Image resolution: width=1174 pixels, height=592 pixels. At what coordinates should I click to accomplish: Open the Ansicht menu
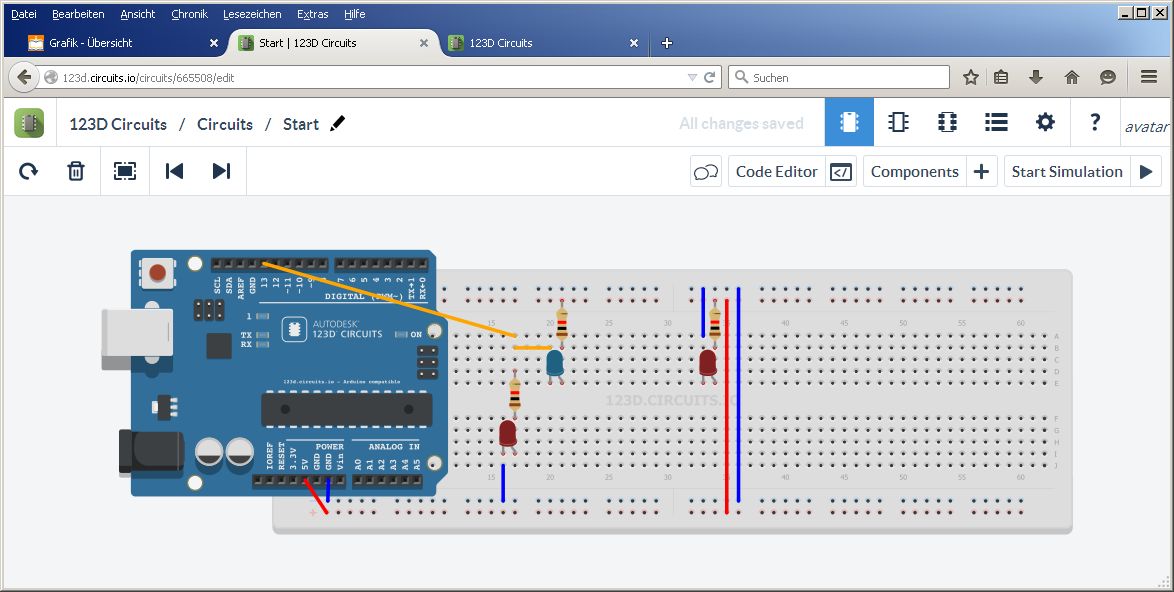pyautogui.click(x=138, y=14)
